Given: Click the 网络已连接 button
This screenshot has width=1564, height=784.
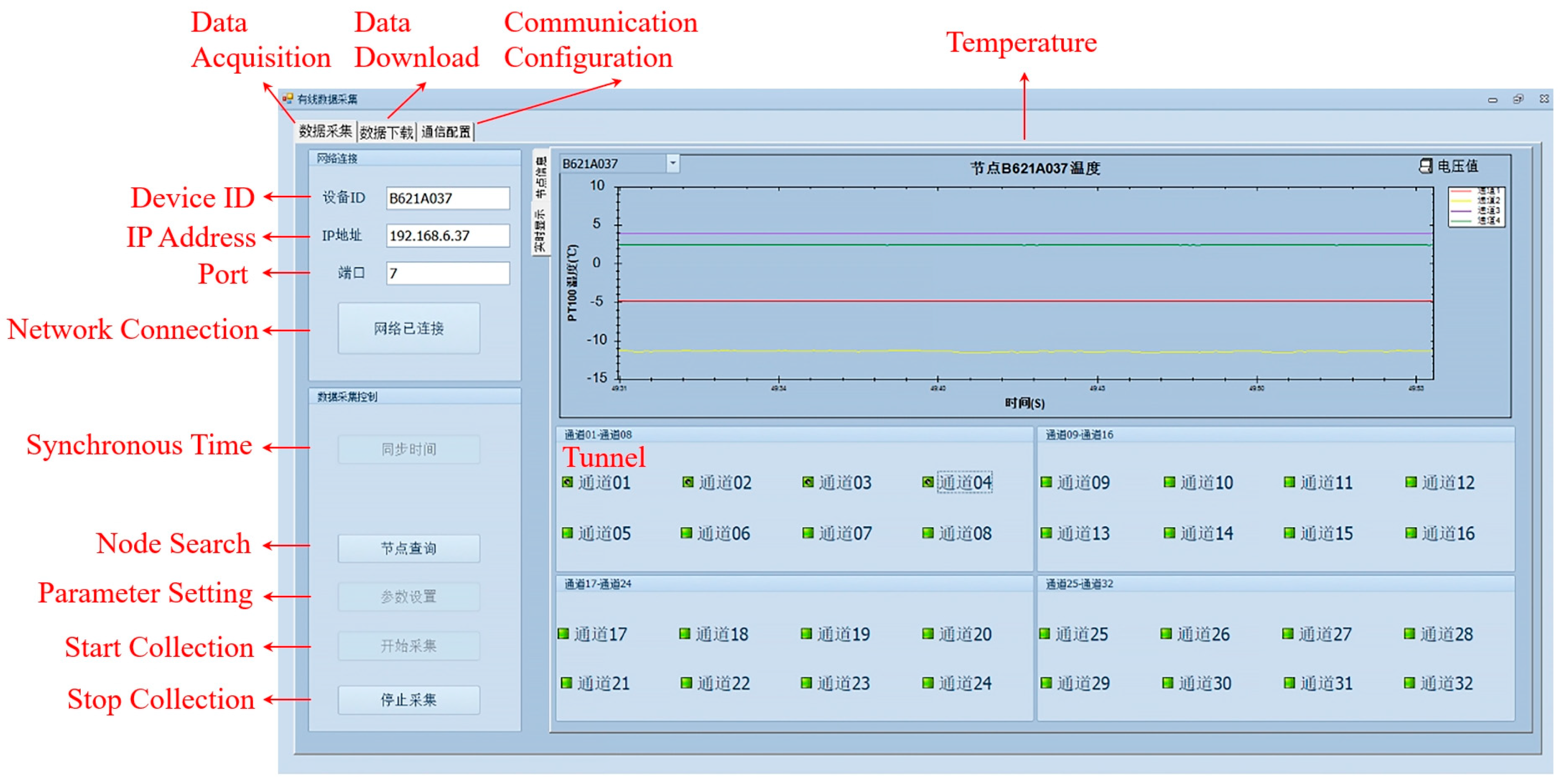Looking at the screenshot, I should click(409, 328).
